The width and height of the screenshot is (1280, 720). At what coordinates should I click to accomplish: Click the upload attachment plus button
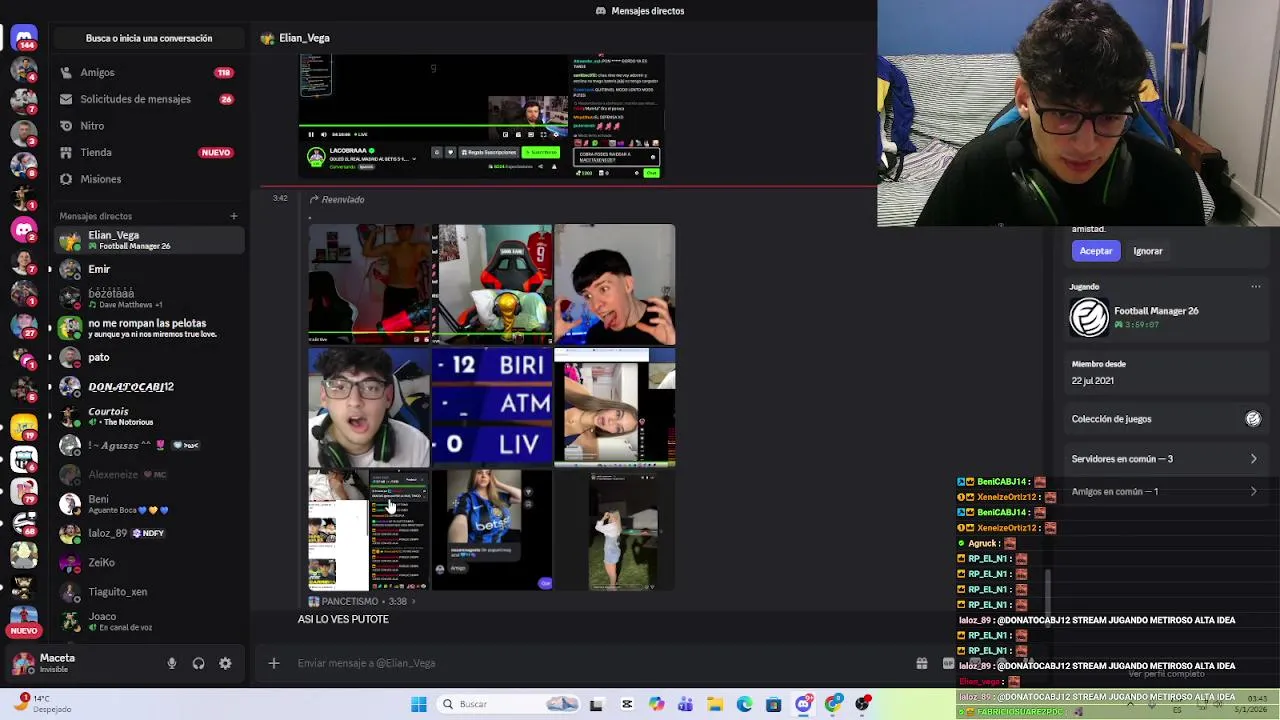[x=273, y=663]
